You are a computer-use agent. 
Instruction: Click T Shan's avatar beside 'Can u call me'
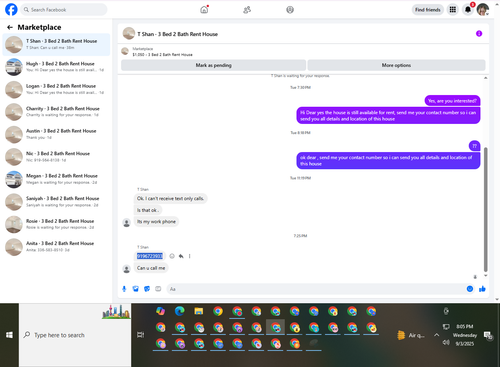[127, 269]
